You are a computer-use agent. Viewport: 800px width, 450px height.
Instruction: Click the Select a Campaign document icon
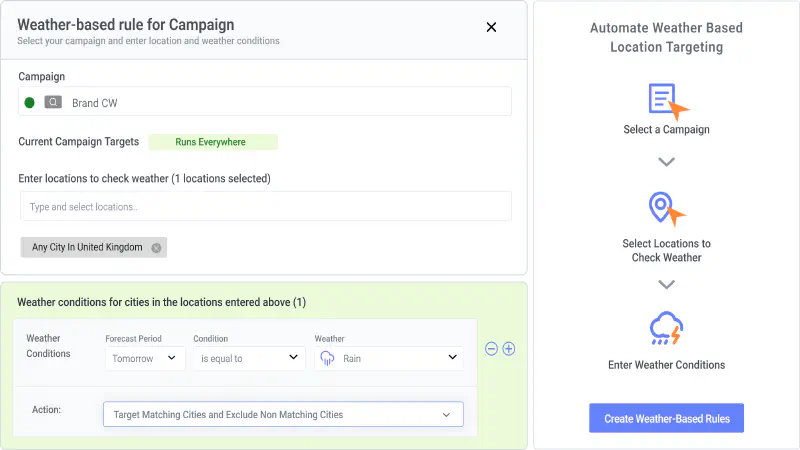point(667,101)
